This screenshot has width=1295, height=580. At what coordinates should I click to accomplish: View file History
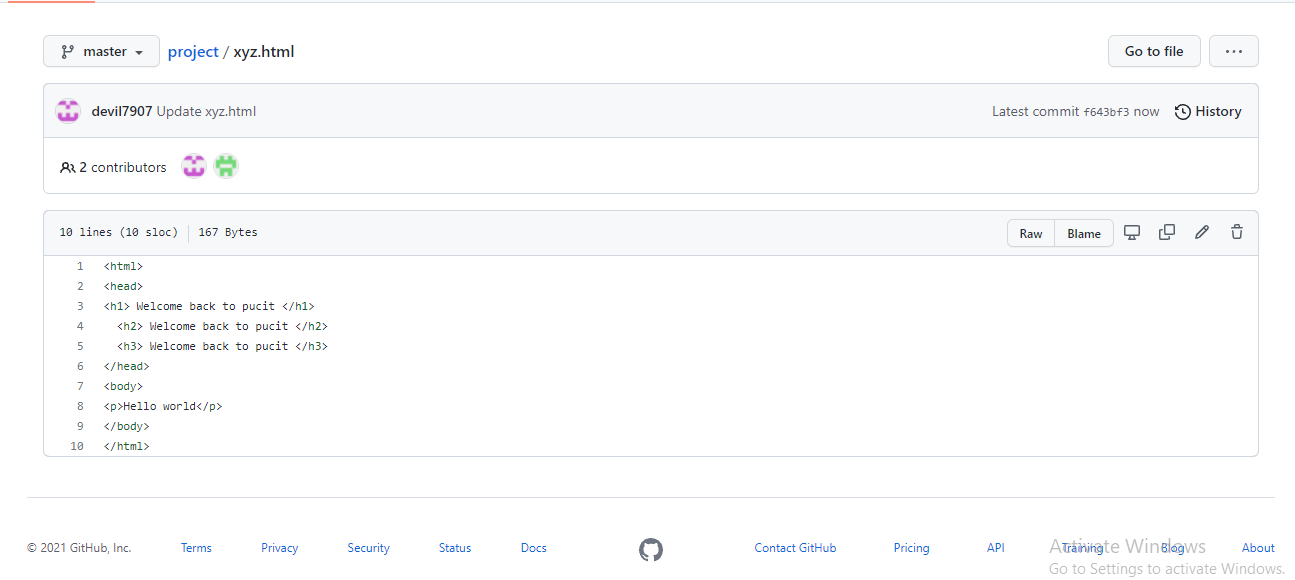click(1208, 111)
